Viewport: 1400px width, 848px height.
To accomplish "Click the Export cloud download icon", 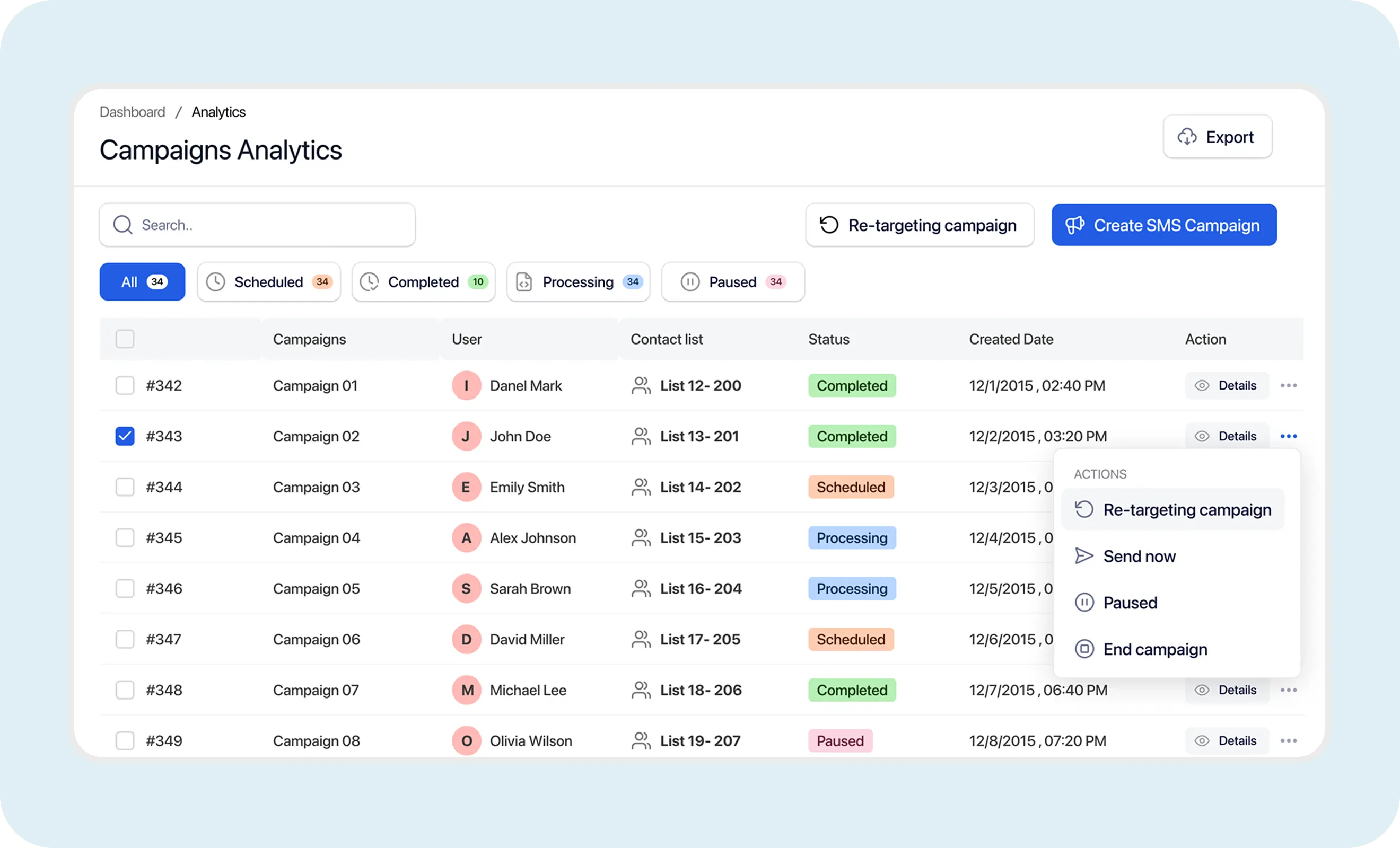I will click(x=1187, y=137).
